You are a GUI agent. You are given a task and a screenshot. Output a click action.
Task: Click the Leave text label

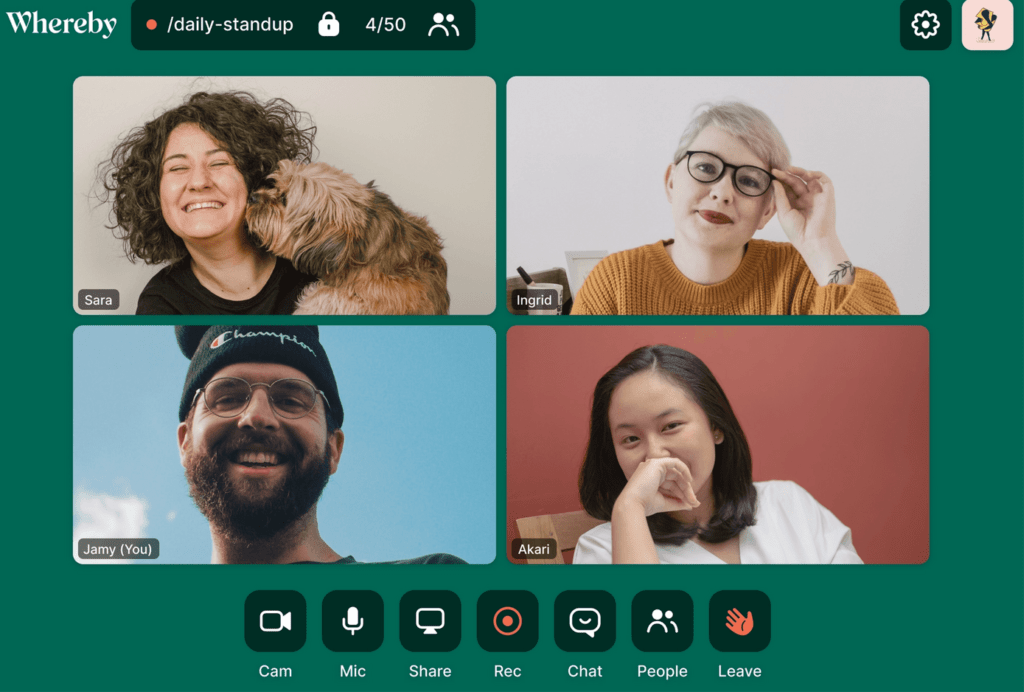pos(739,671)
